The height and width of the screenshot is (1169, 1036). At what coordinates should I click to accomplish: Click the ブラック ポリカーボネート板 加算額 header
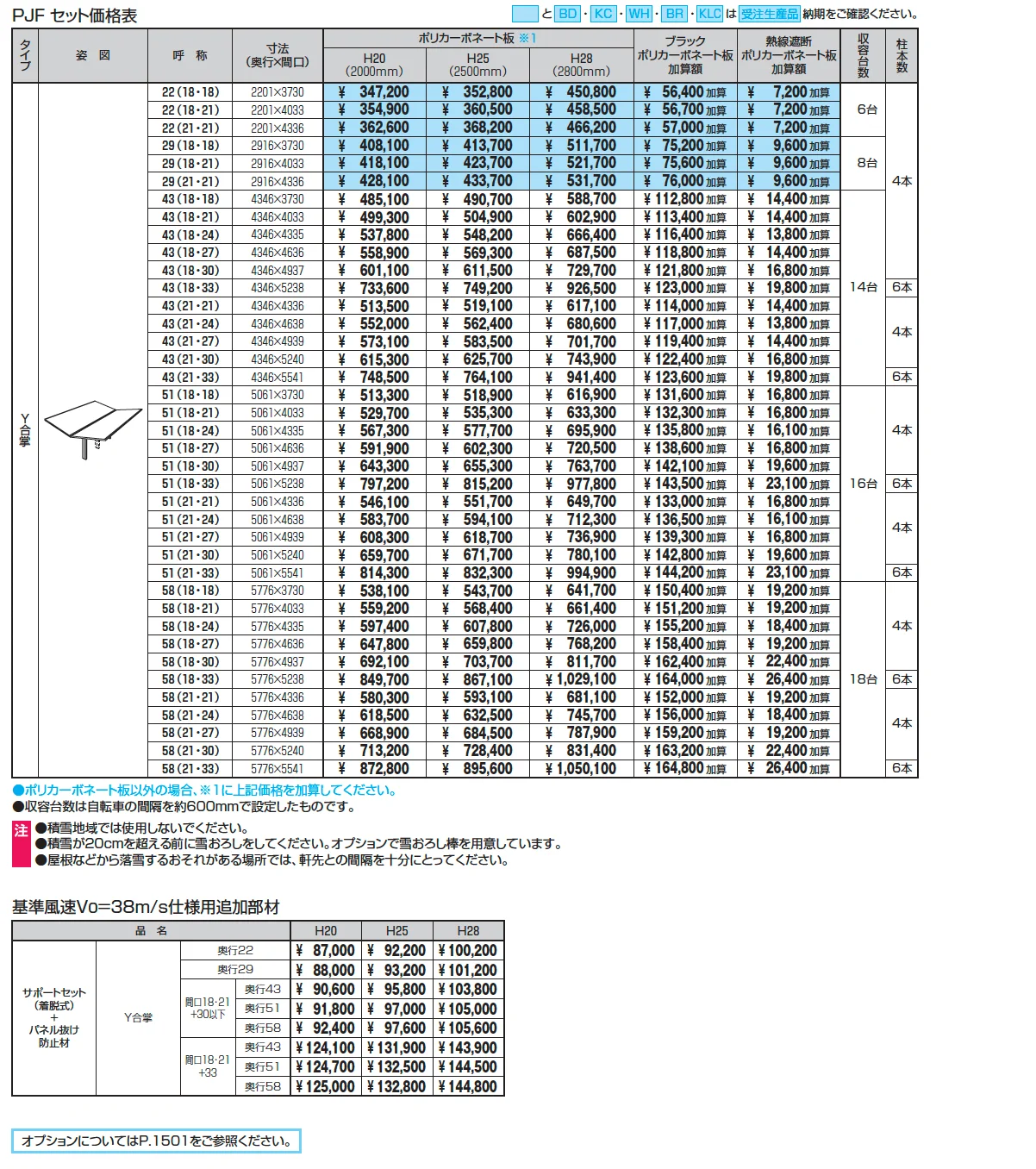[685, 55]
